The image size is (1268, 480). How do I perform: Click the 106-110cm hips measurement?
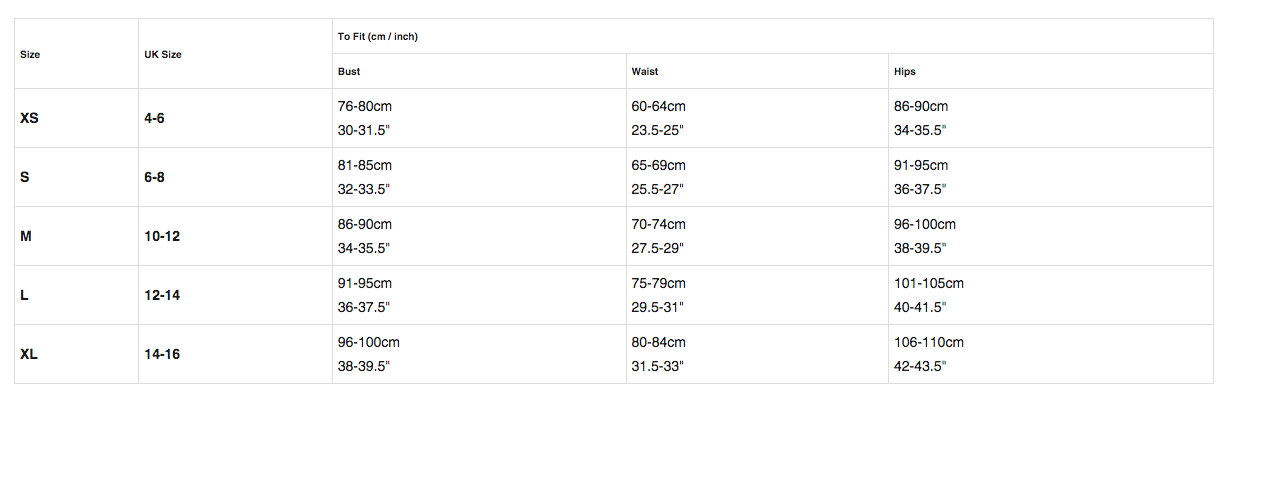929,342
